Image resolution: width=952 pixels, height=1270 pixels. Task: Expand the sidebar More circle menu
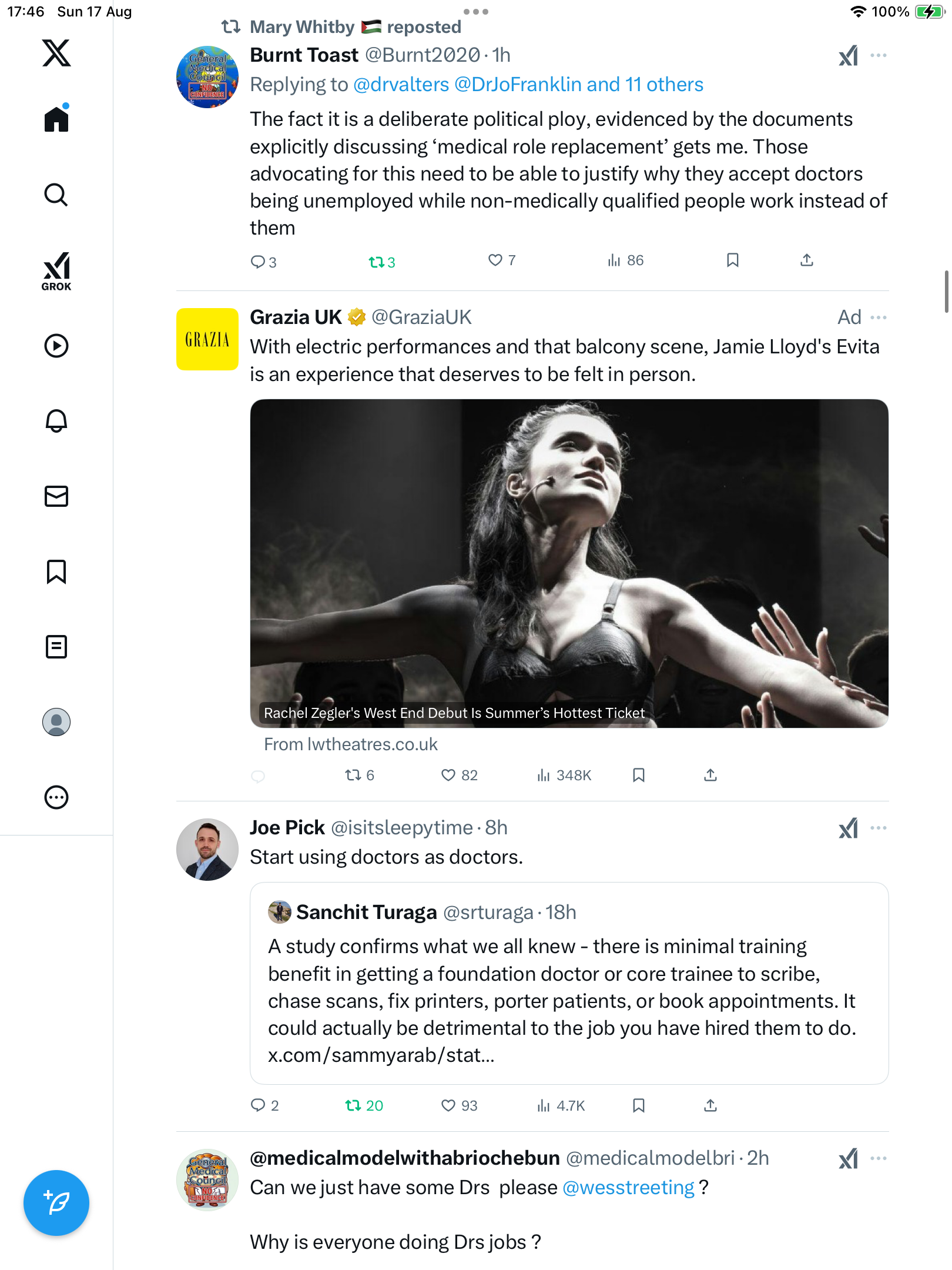tap(56, 797)
